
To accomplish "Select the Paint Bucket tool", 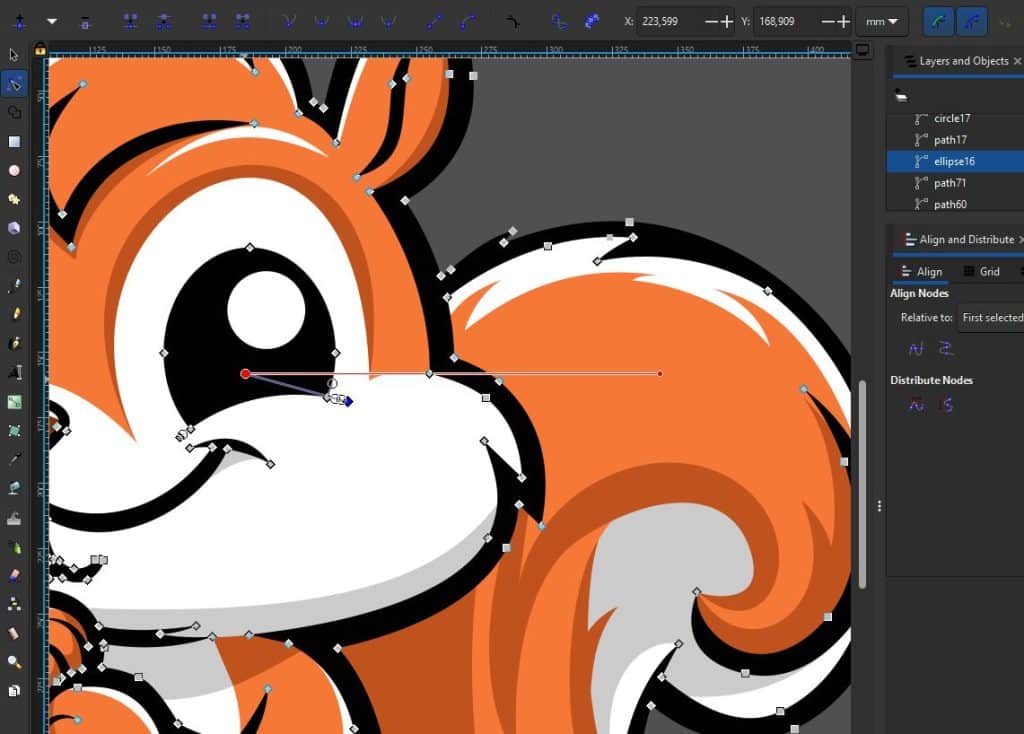I will click(x=14, y=488).
